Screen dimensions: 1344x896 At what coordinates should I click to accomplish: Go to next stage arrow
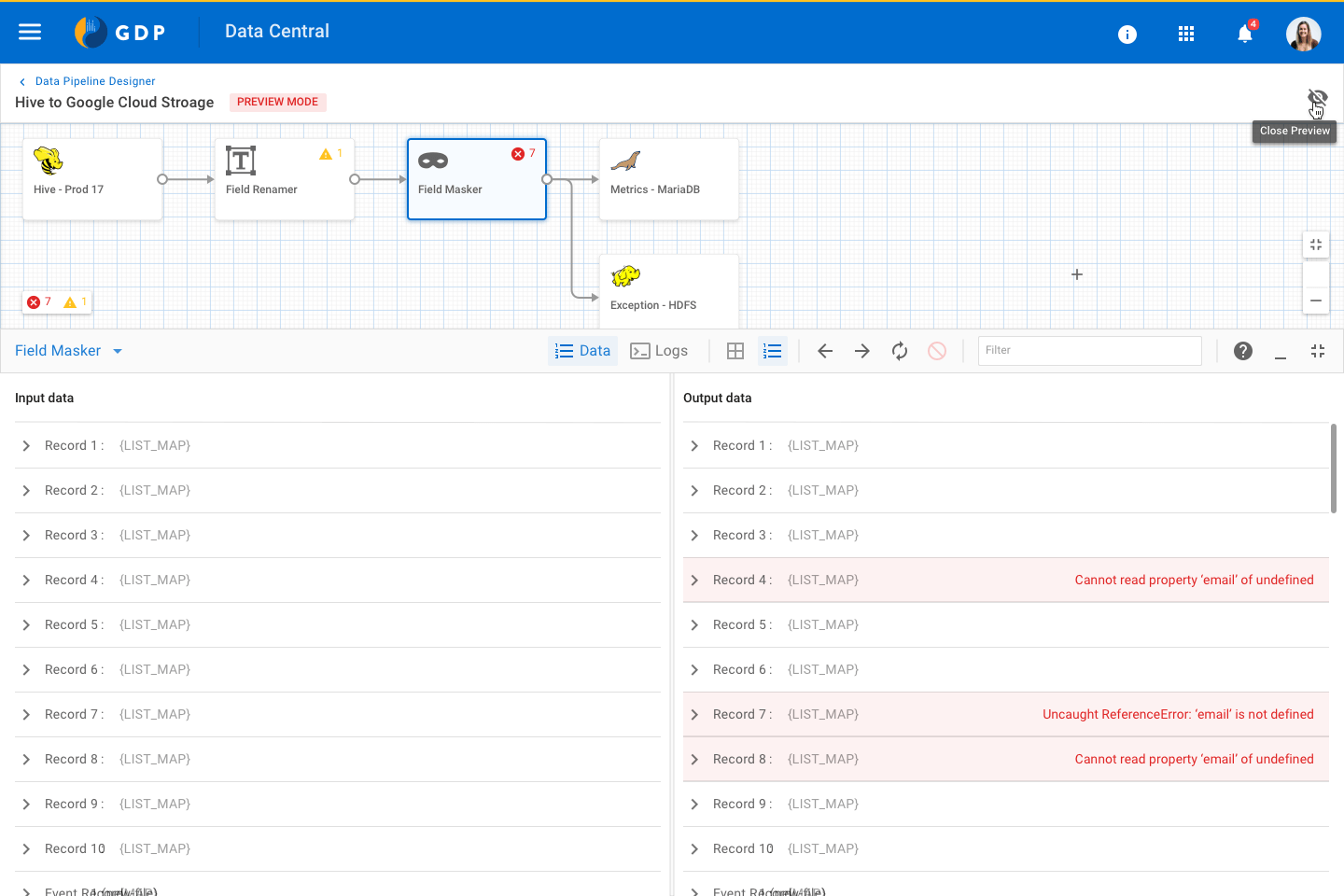(x=862, y=351)
